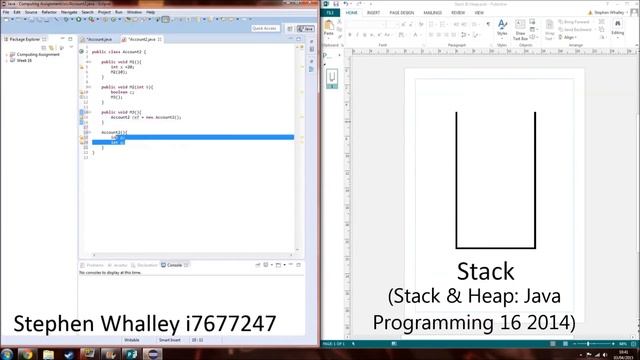Screen dimensions: 640x360
Task: Click the 'public class Account2 {' line
Action: (119, 52)
